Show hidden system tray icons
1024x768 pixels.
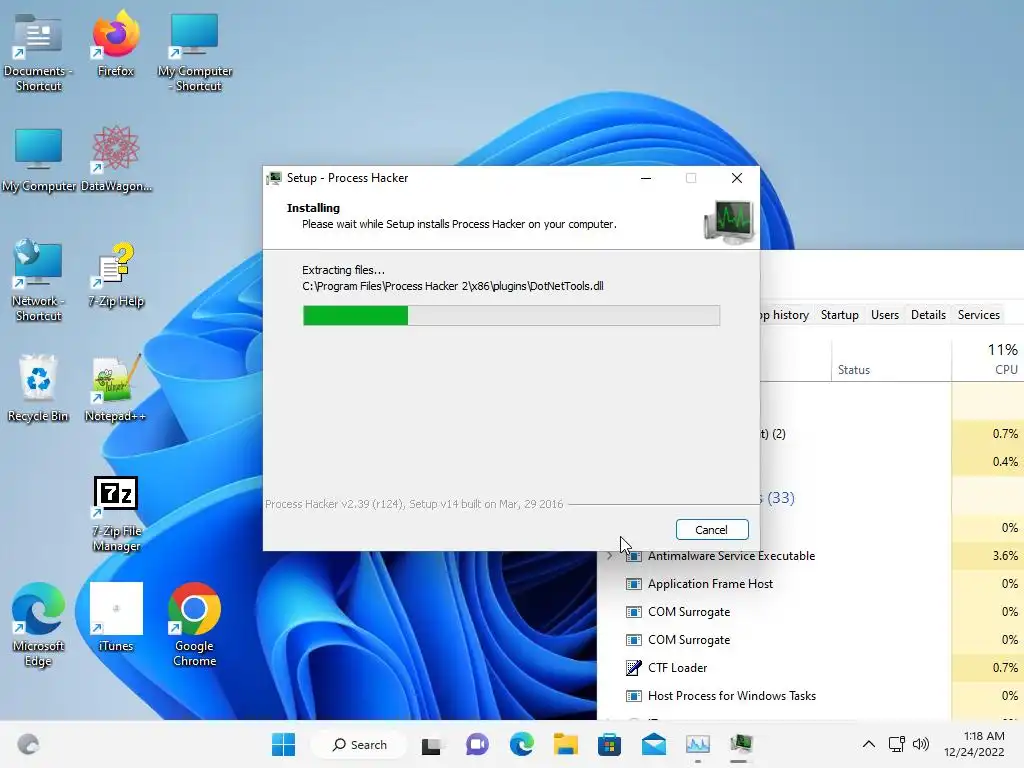coord(869,744)
